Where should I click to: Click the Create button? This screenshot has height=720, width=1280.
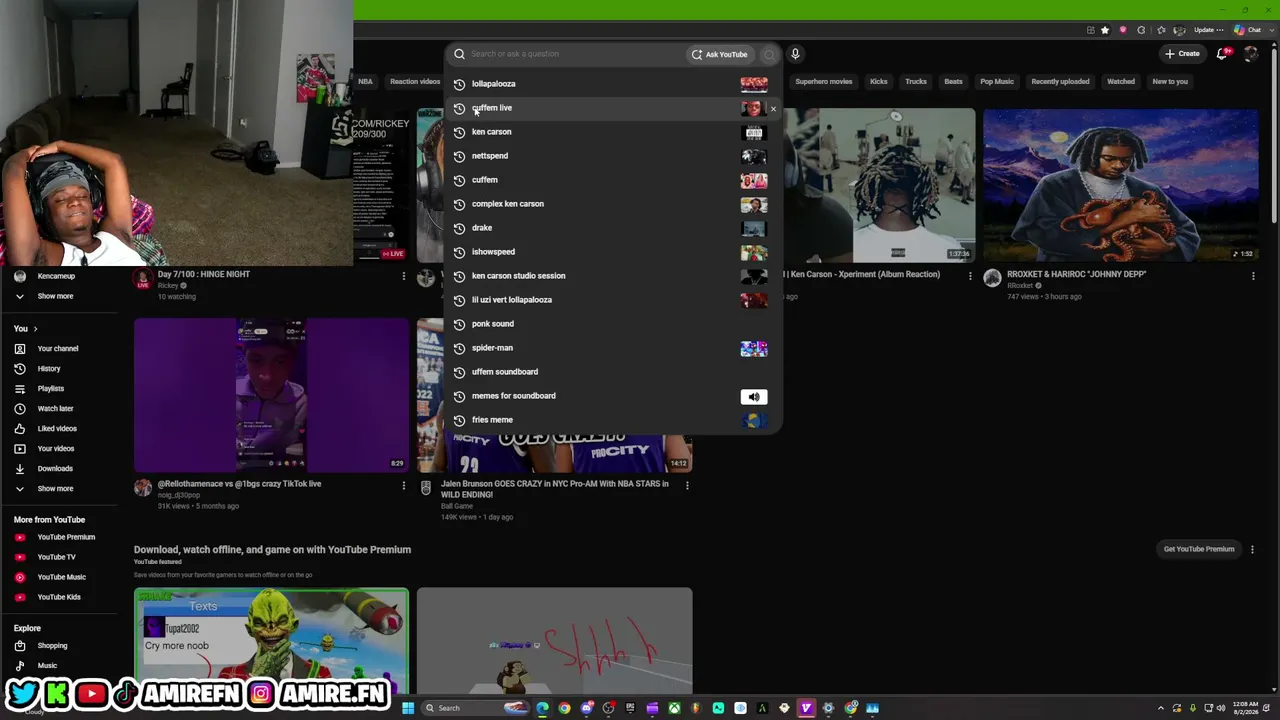click(x=1182, y=54)
